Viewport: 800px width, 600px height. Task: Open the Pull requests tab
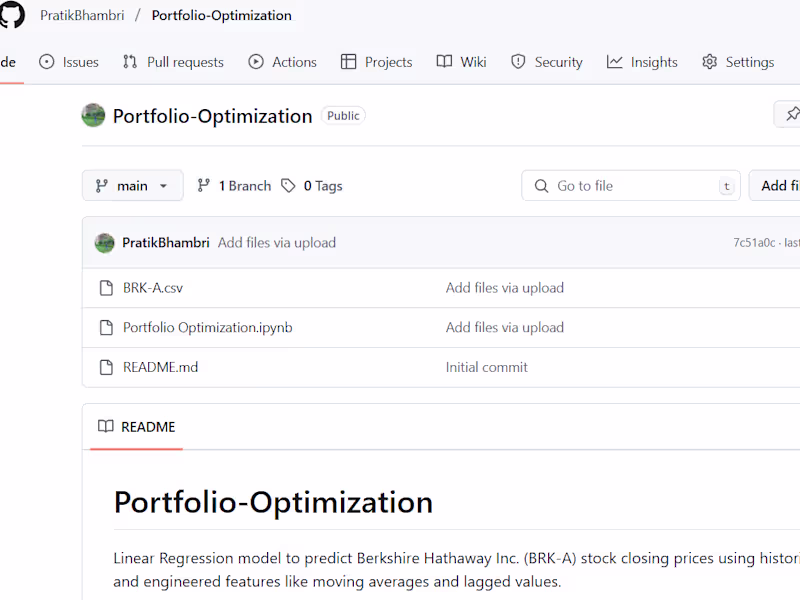173,62
